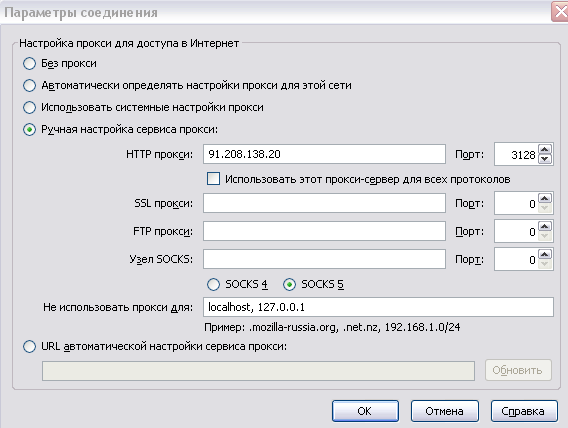
Task: Click the no-proxy-for exceptions field
Action: [x=378, y=307]
